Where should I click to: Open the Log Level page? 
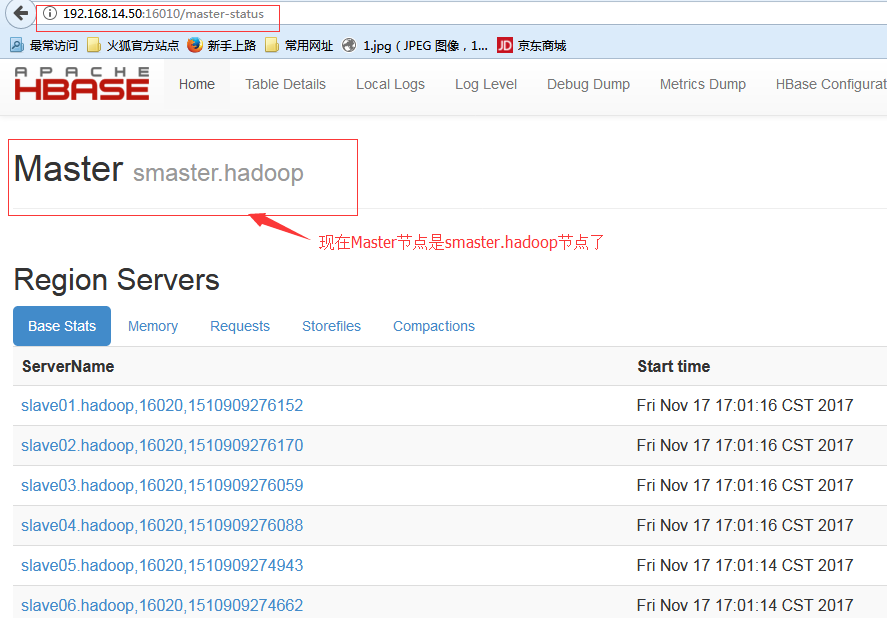[486, 84]
